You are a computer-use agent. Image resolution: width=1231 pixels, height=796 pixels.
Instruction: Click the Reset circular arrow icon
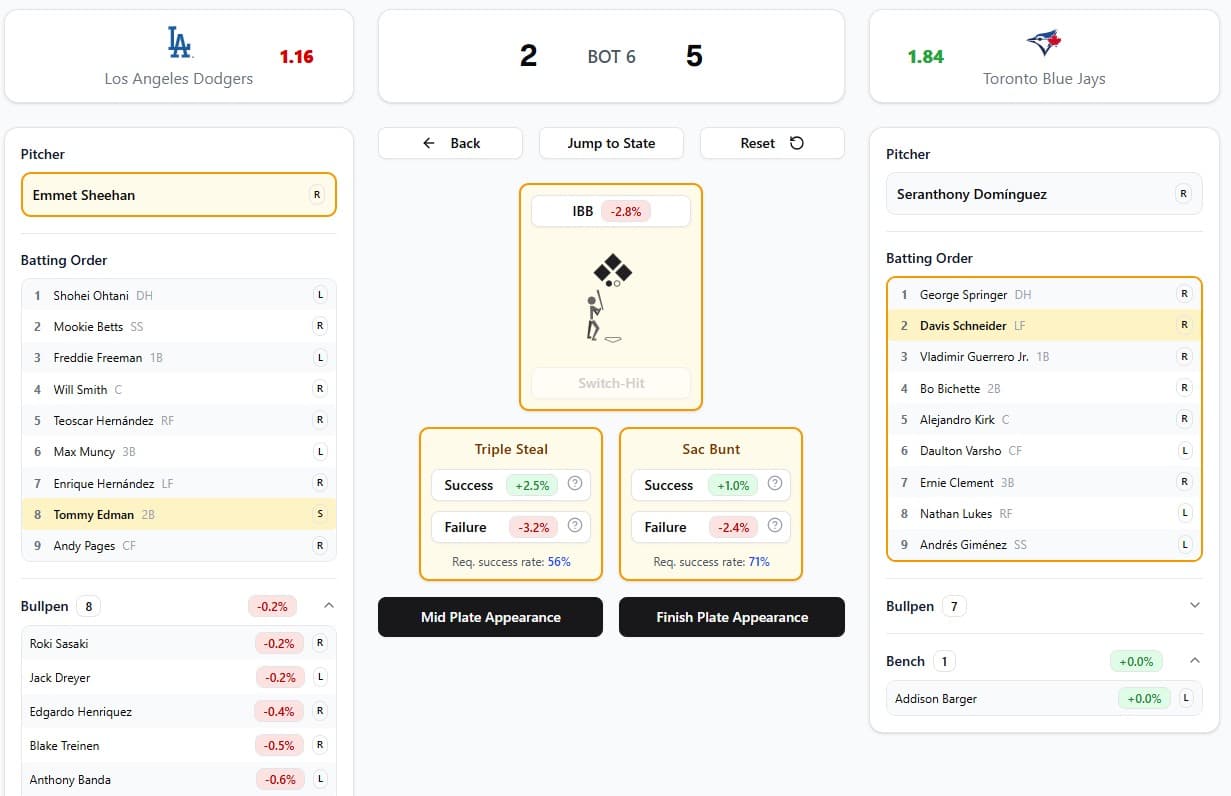point(797,143)
